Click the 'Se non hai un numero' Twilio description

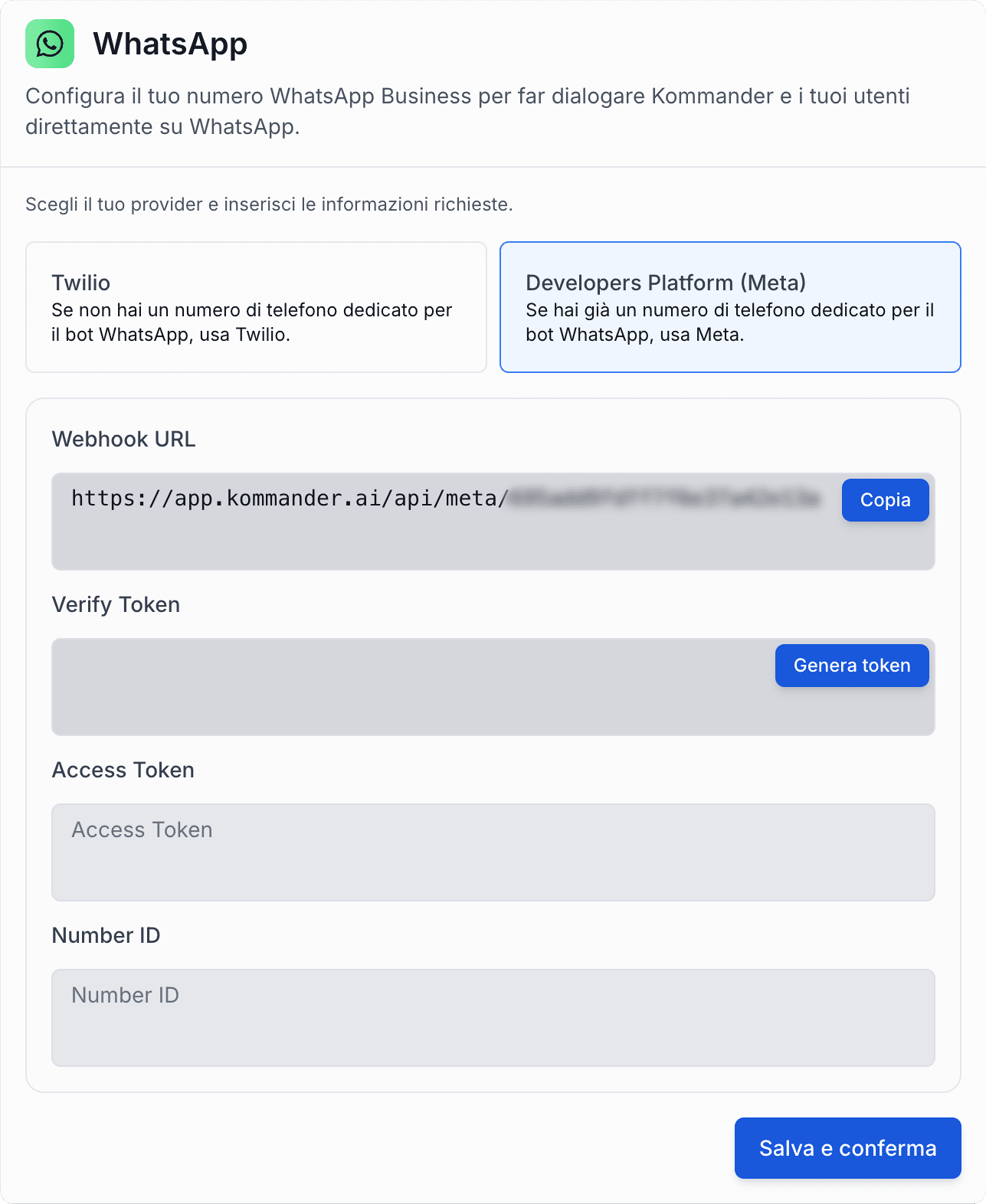click(251, 322)
